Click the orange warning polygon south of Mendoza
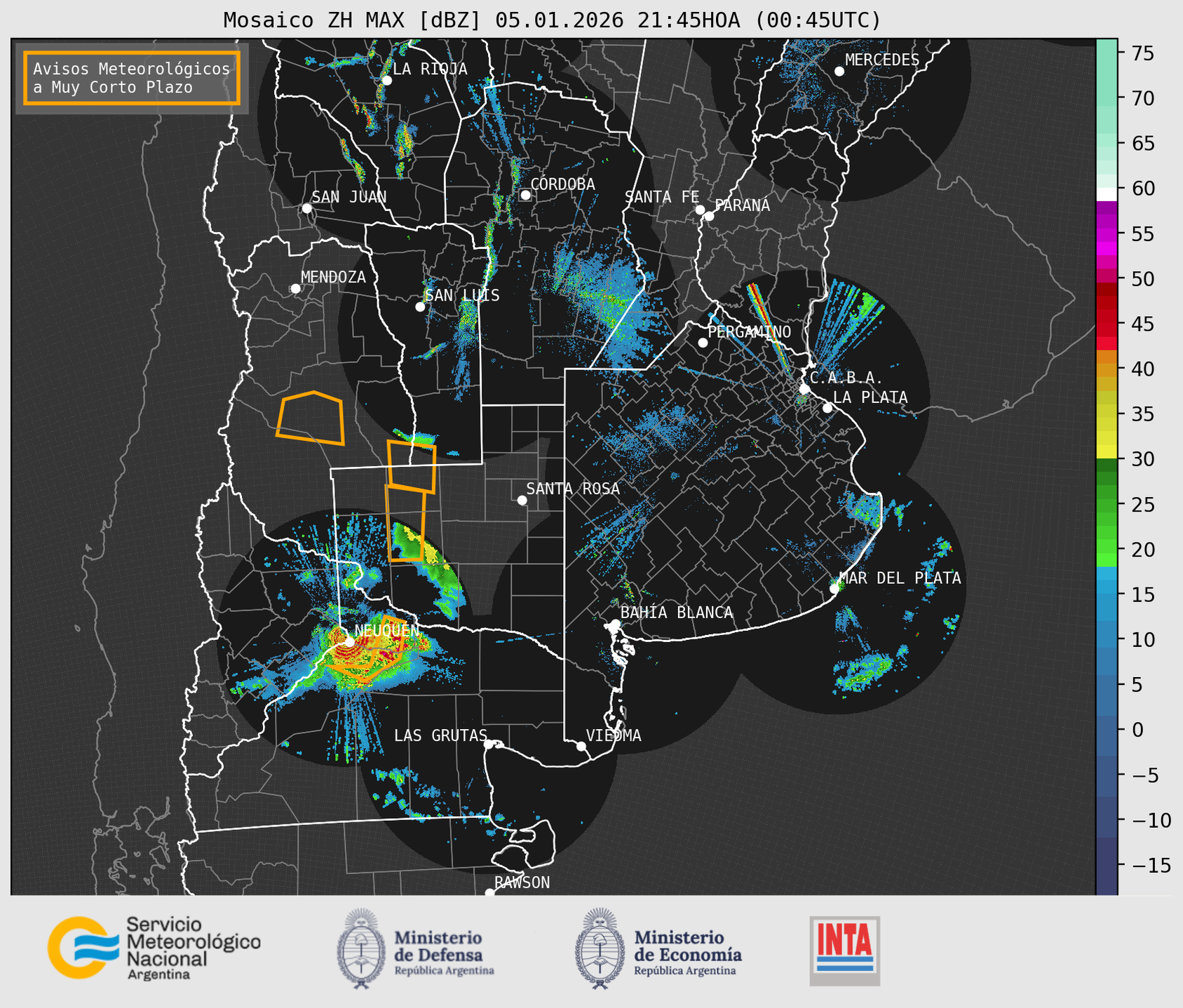The height and width of the screenshot is (1008, 1183). pyautogui.click(x=311, y=418)
